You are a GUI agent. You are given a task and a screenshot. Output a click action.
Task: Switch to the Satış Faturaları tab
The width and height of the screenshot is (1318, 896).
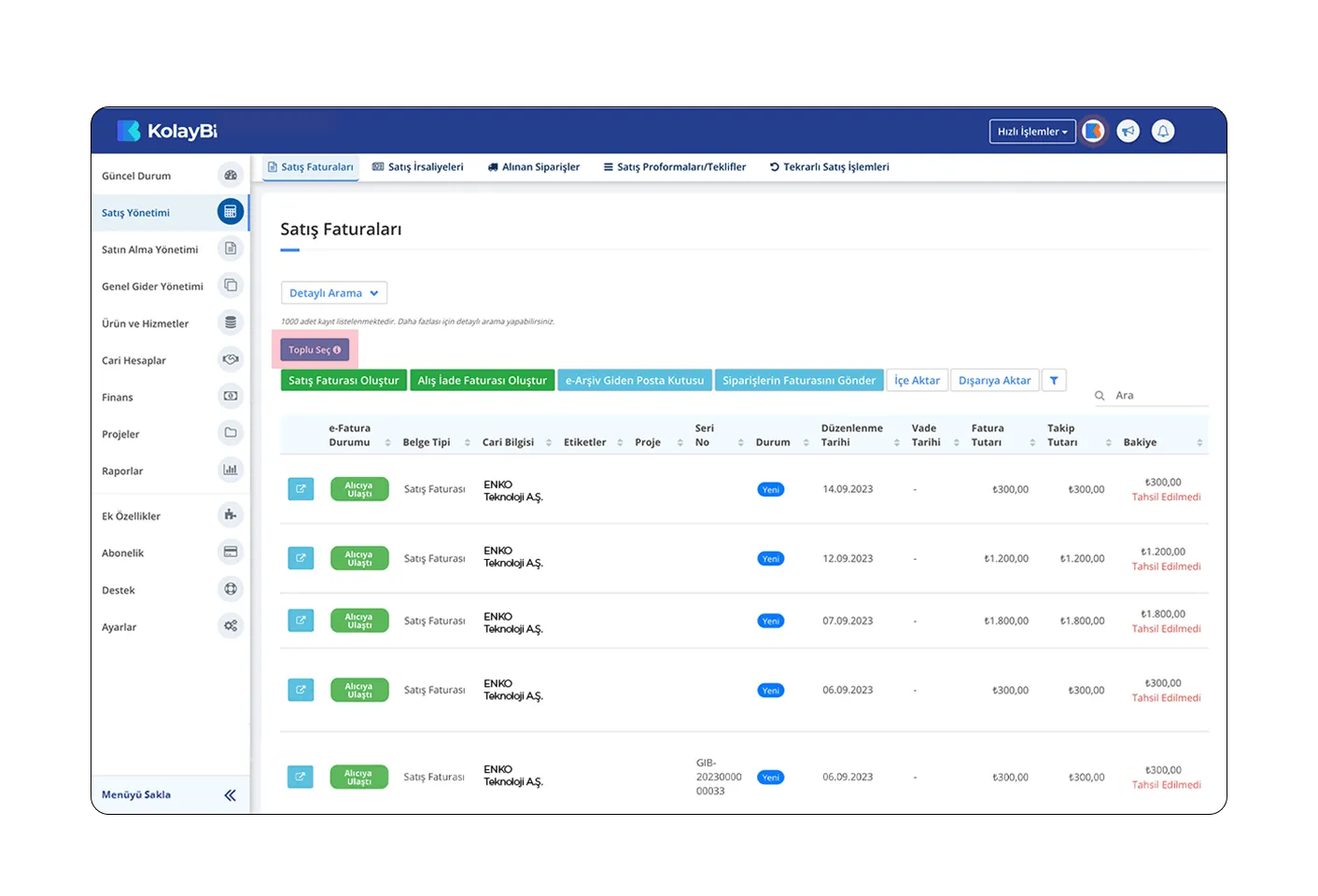tap(310, 167)
